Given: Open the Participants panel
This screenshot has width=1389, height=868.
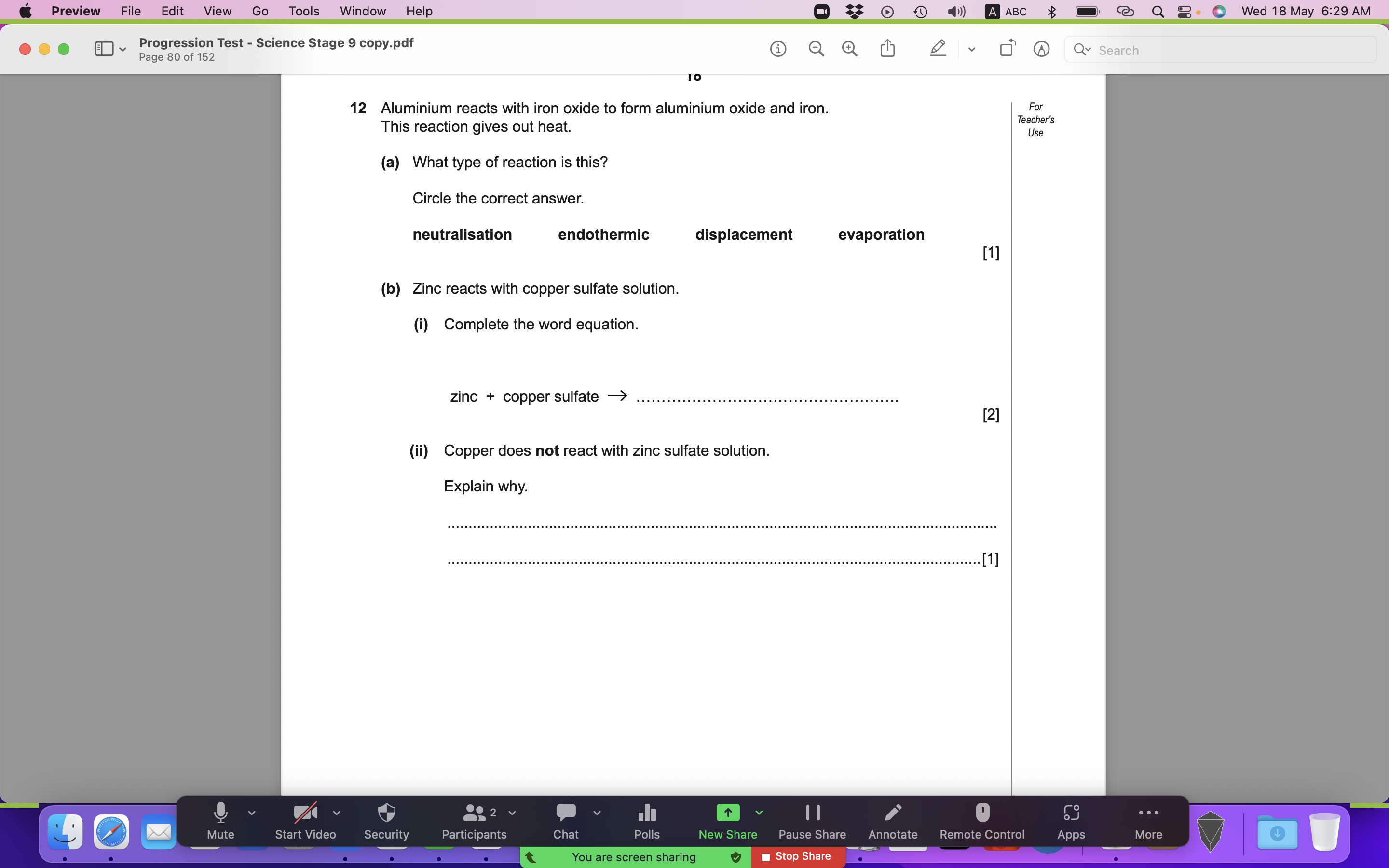Looking at the screenshot, I should (474, 822).
